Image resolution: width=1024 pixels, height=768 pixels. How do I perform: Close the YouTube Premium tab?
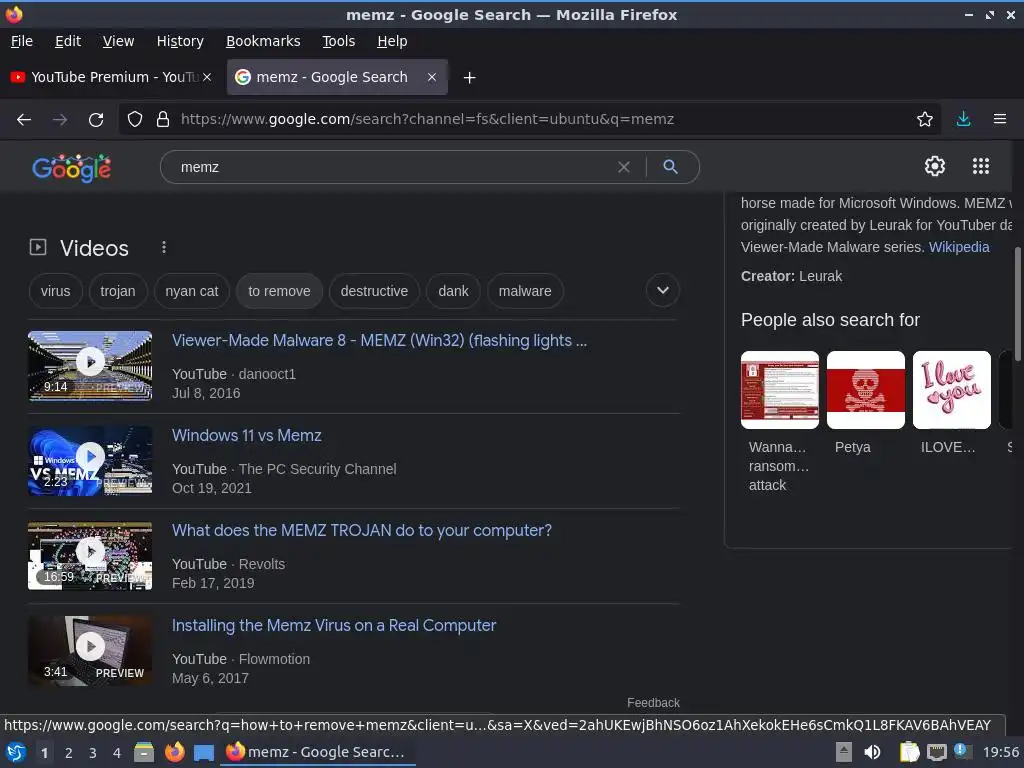tap(206, 77)
